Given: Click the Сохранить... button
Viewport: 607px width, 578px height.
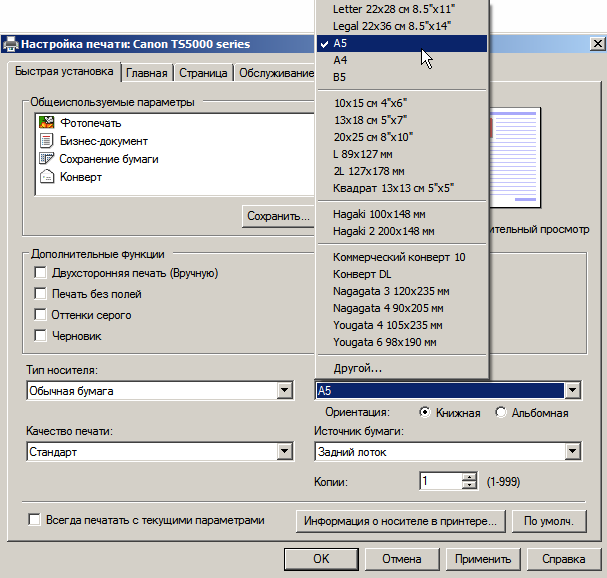Looking at the screenshot, I should tap(278, 216).
